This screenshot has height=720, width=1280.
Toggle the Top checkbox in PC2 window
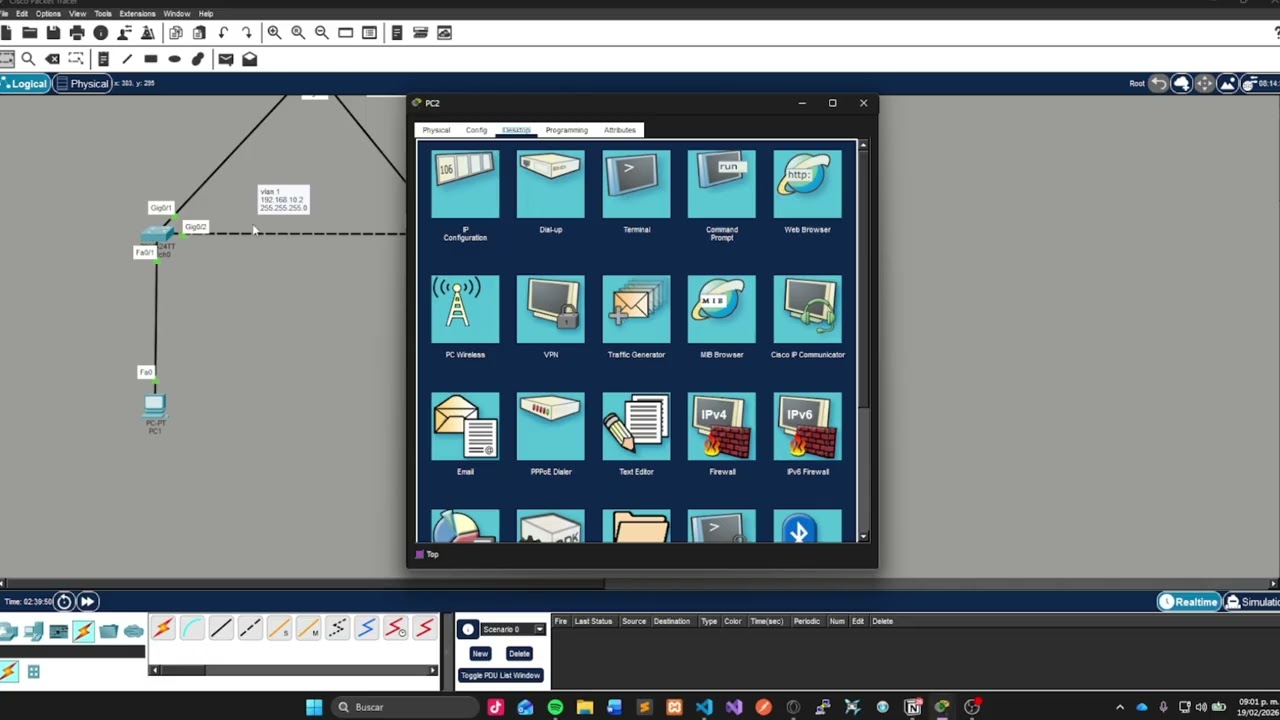click(420, 554)
